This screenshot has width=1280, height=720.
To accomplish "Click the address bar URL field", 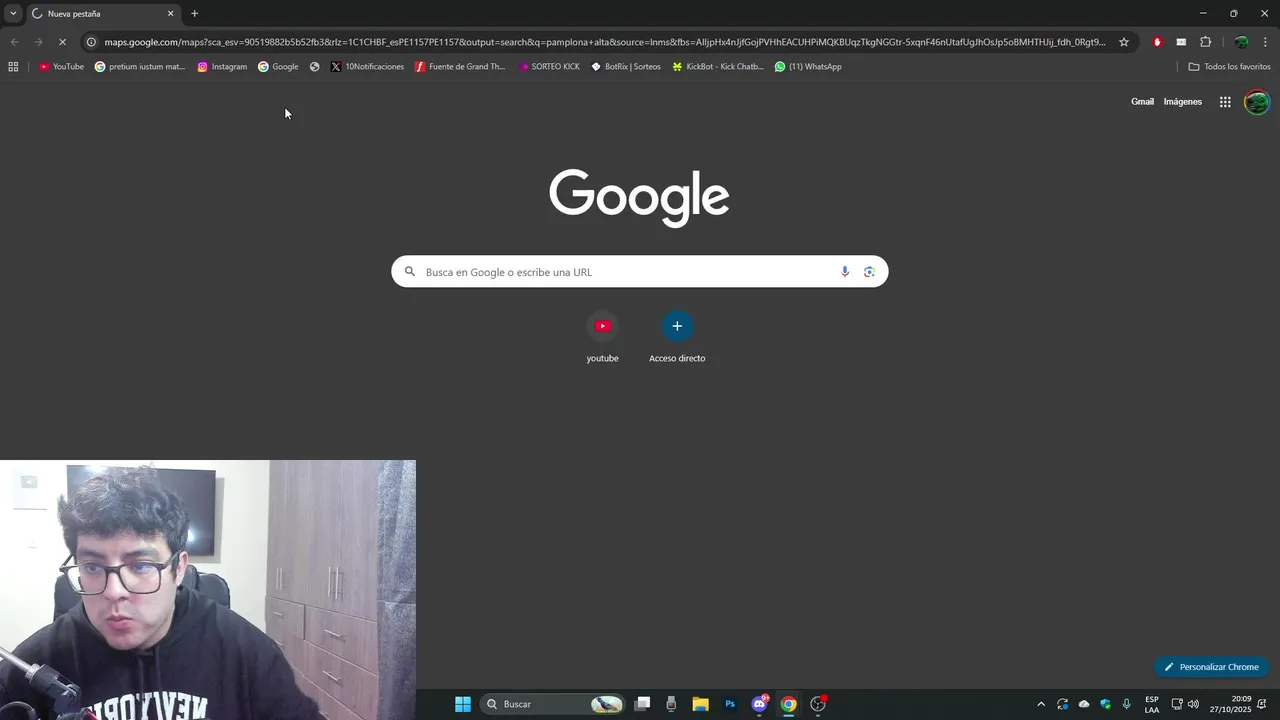I will (x=605, y=42).
